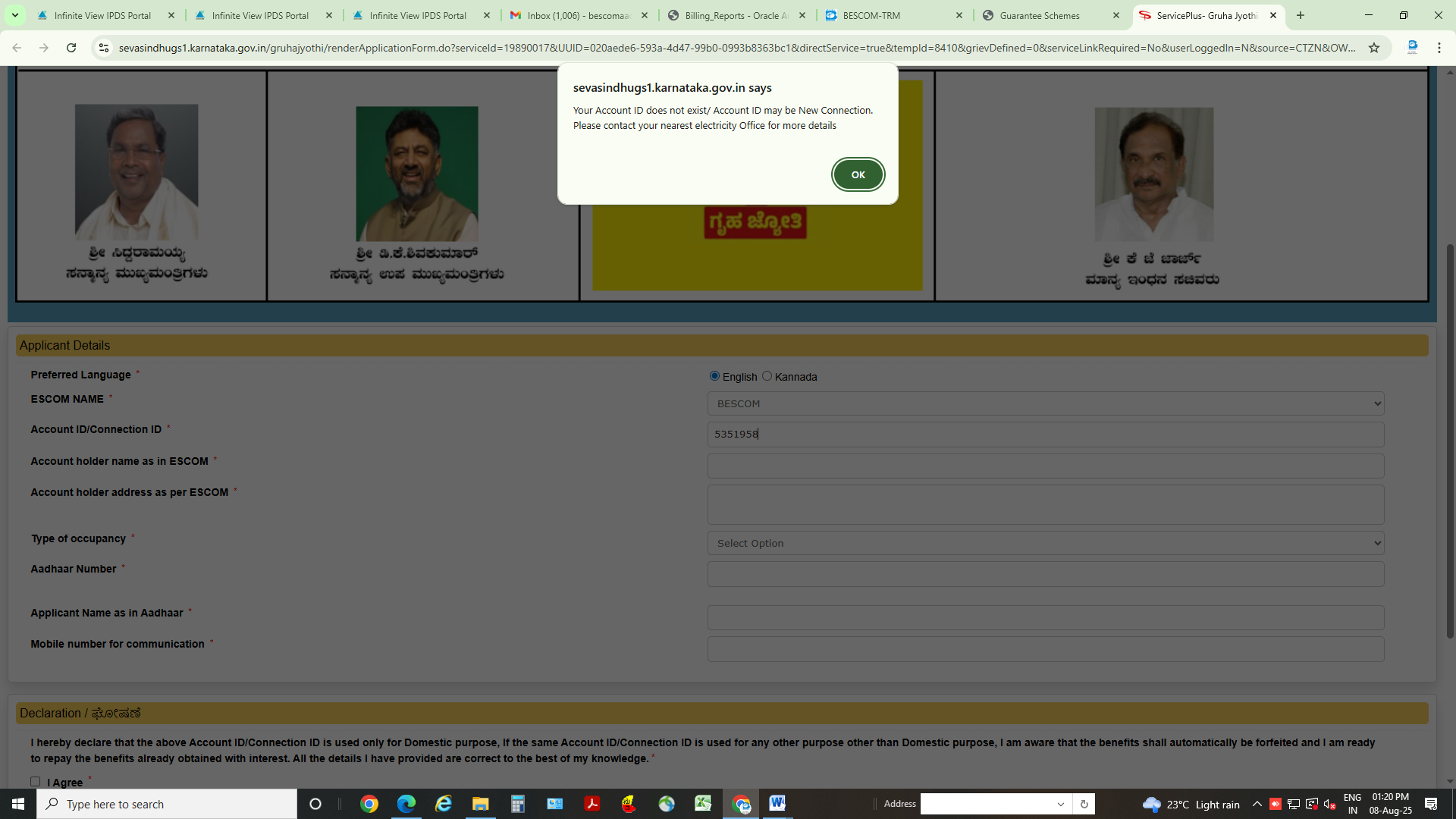The image size is (1456, 819).
Task: Select the English language radio button
Action: (714, 376)
